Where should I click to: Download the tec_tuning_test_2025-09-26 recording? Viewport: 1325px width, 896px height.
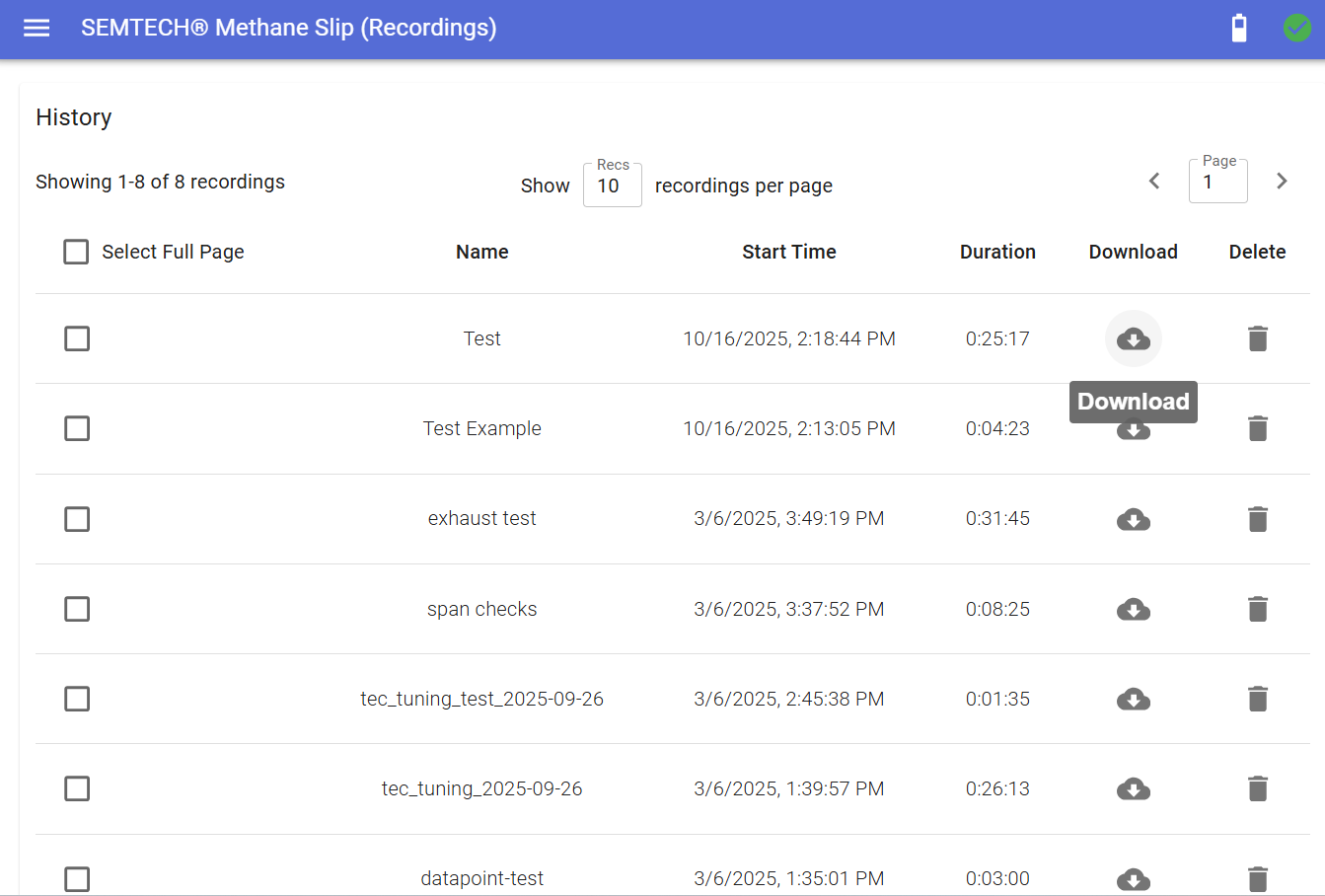click(x=1134, y=699)
